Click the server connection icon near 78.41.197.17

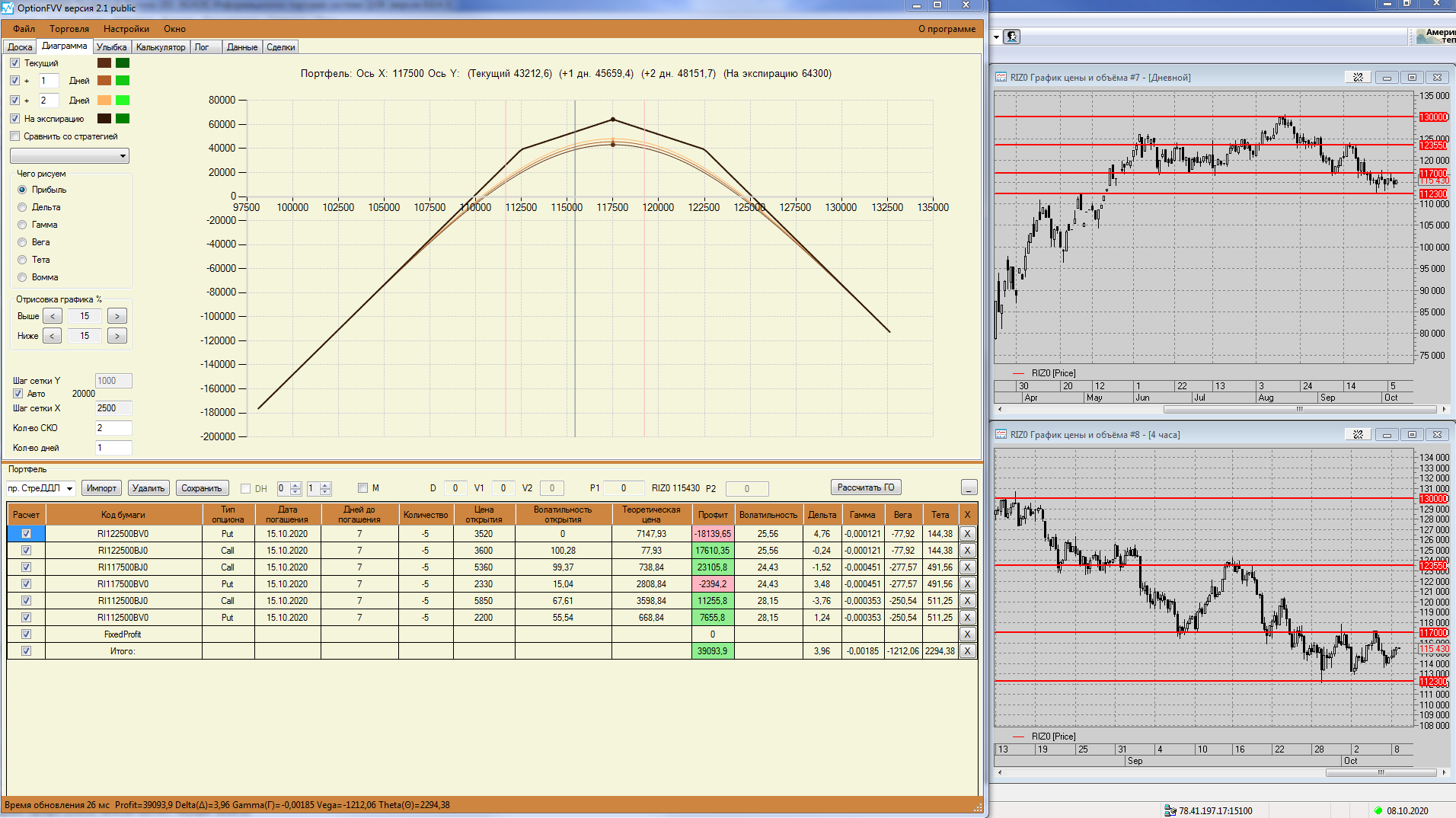click(1170, 810)
